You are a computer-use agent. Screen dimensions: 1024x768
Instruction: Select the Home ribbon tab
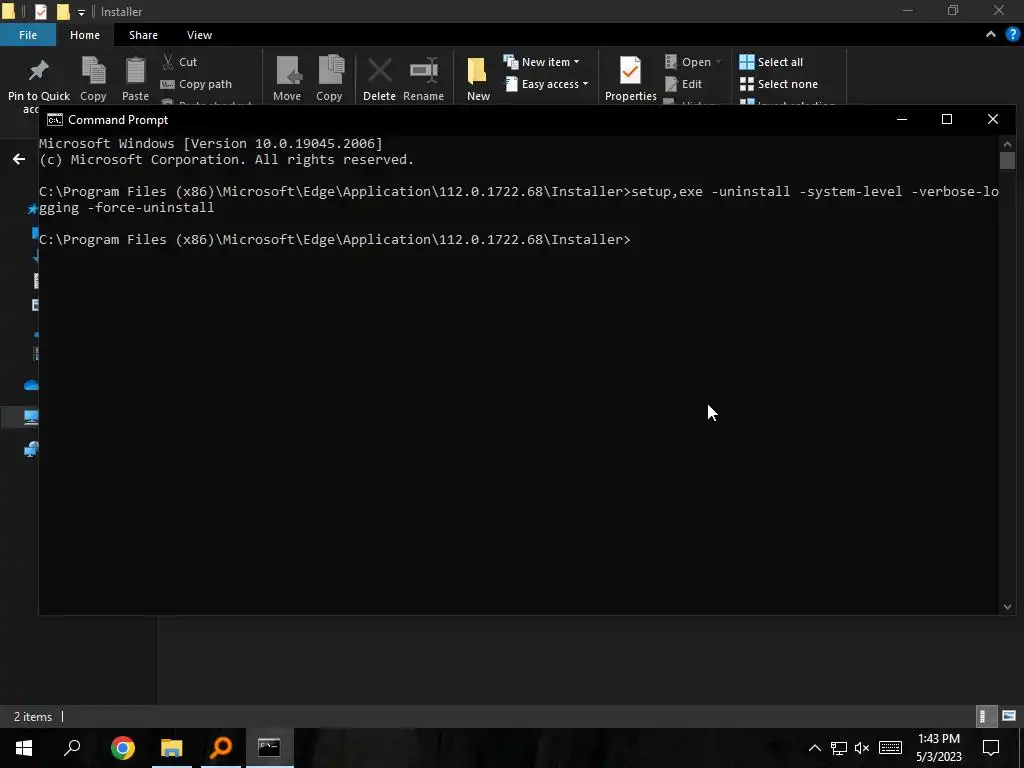[85, 35]
